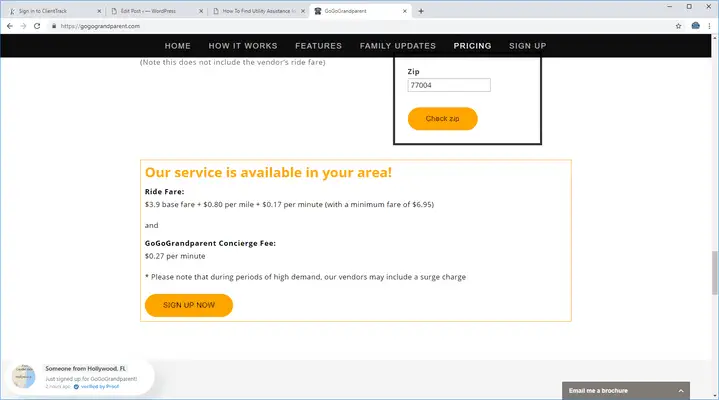Click the vendor's ride fare note text
This screenshot has height=400, width=719.
(232, 62)
